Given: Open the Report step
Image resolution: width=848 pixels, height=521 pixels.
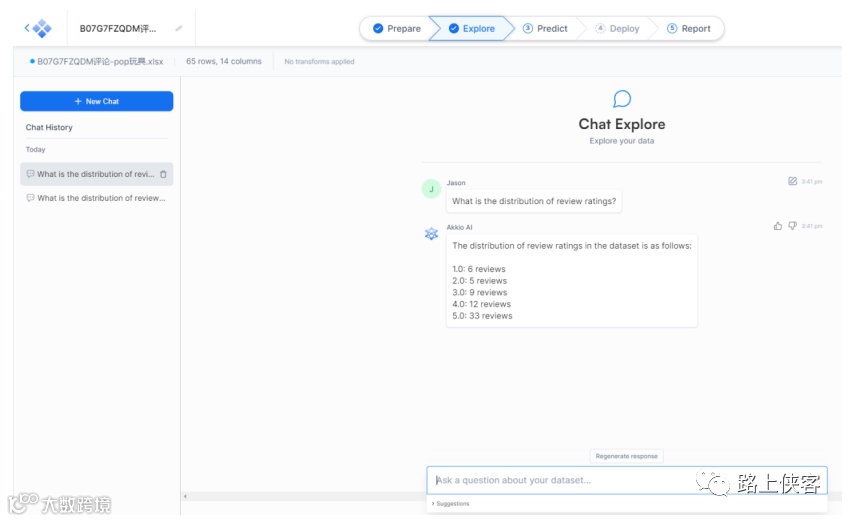Looking at the screenshot, I should (688, 29).
